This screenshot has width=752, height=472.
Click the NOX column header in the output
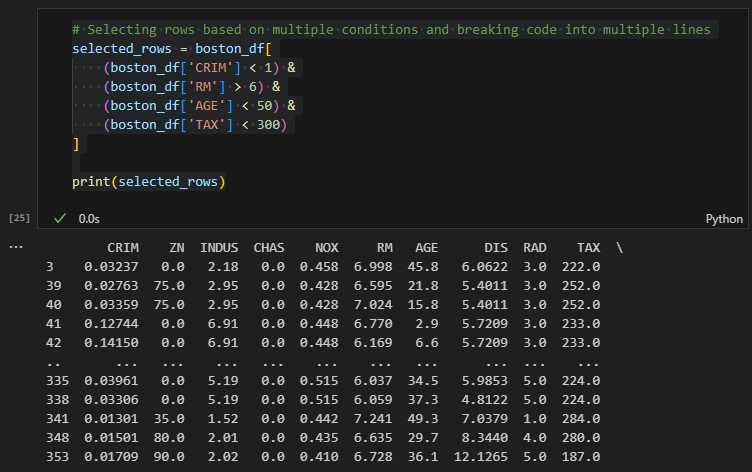coord(327,248)
